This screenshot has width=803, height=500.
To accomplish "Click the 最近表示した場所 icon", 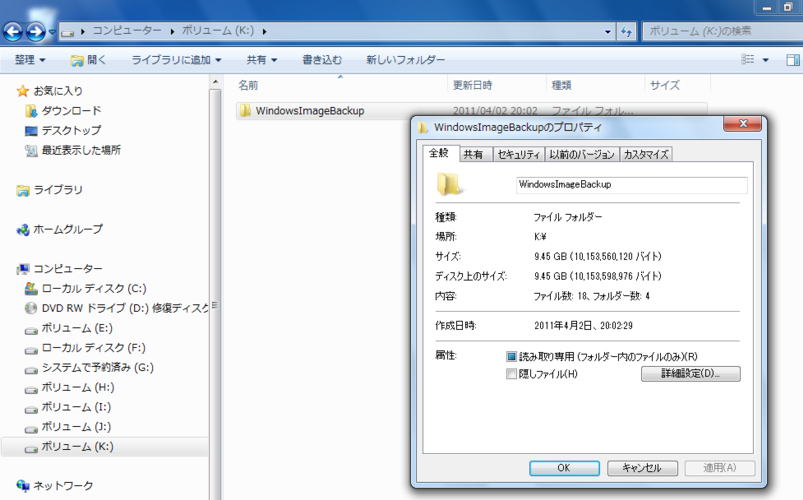I will (x=31, y=151).
